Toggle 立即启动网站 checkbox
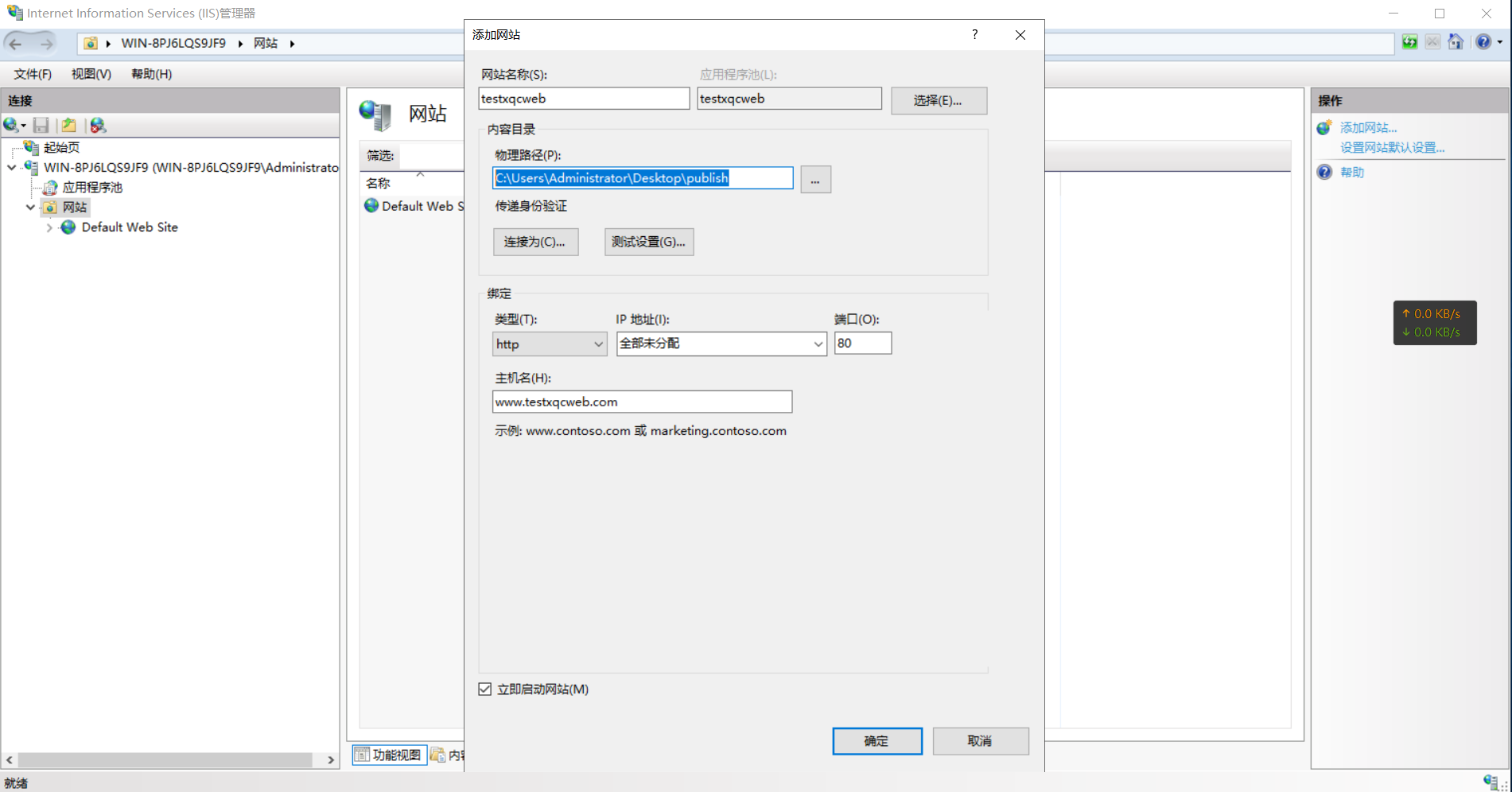This screenshot has width=1512, height=792. point(485,689)
